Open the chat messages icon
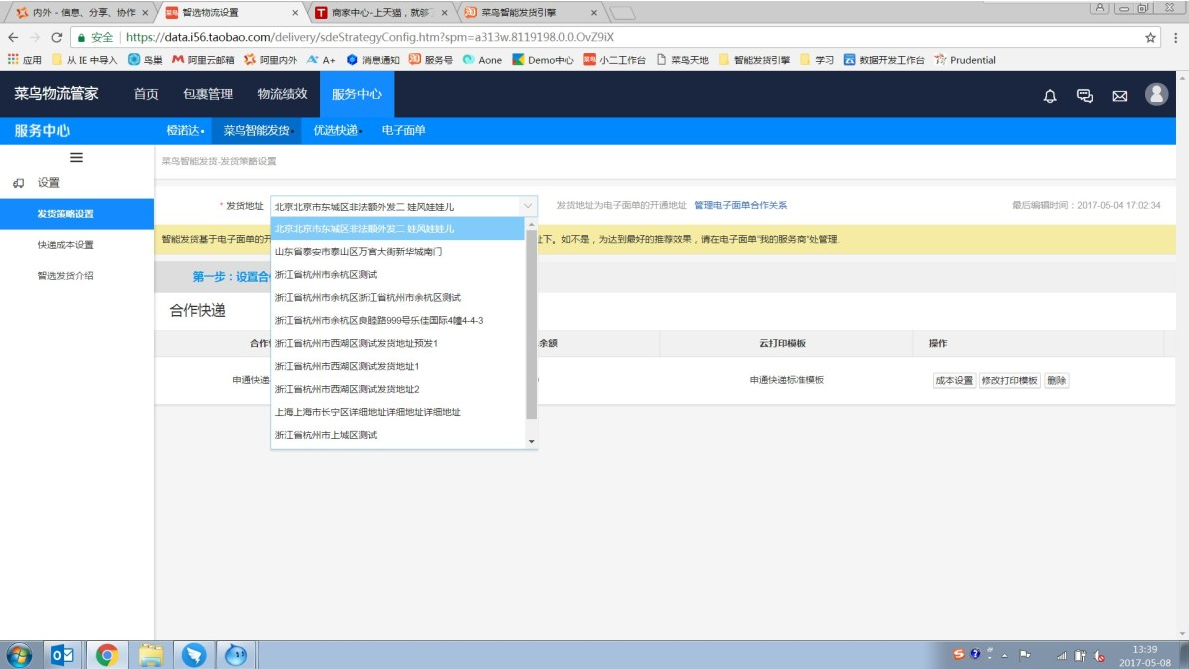 [1084, 96]
